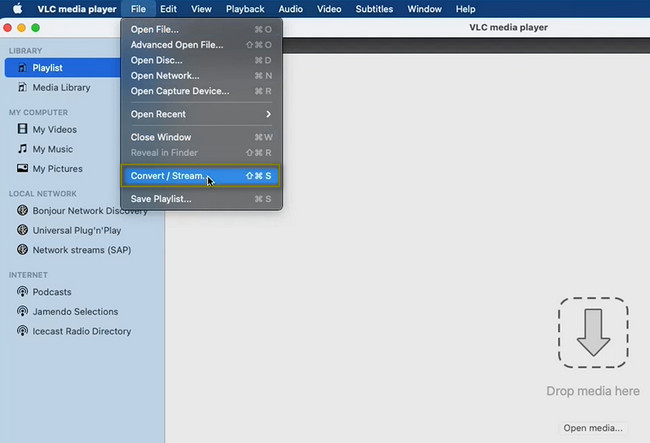Image resolution: width=650 pixels, height=443 pixels.
Task: Click the drop media arrow icon
Action: [x=593, y=332]
